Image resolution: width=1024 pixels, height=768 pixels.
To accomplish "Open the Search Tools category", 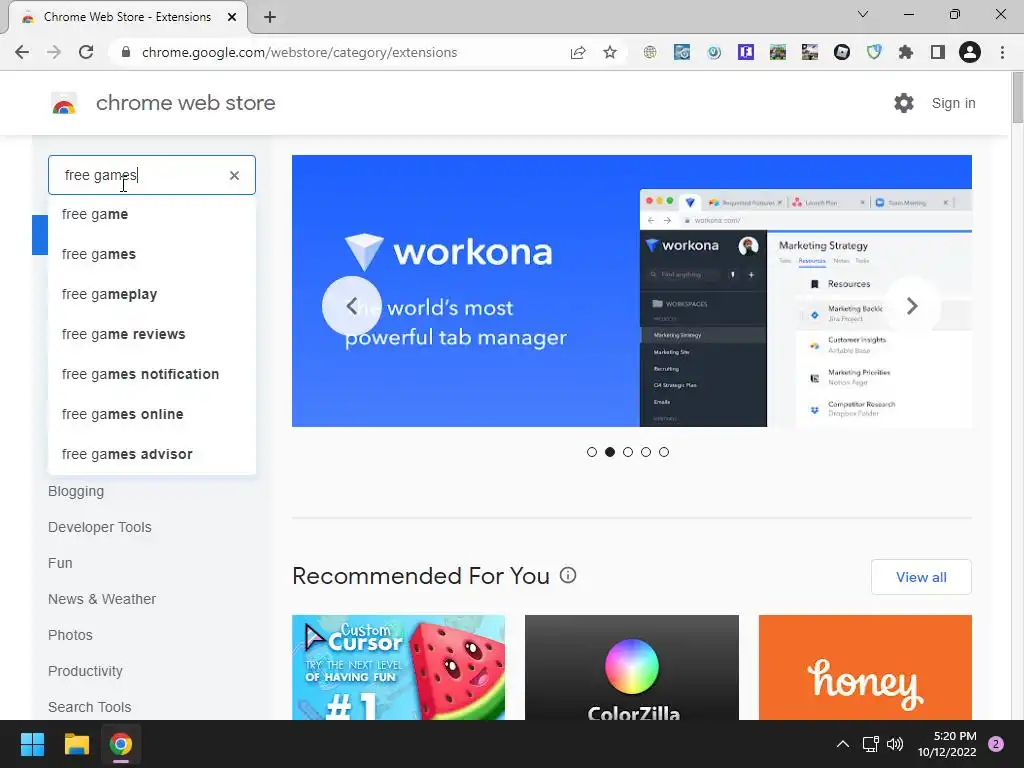I will click(89, 707).
